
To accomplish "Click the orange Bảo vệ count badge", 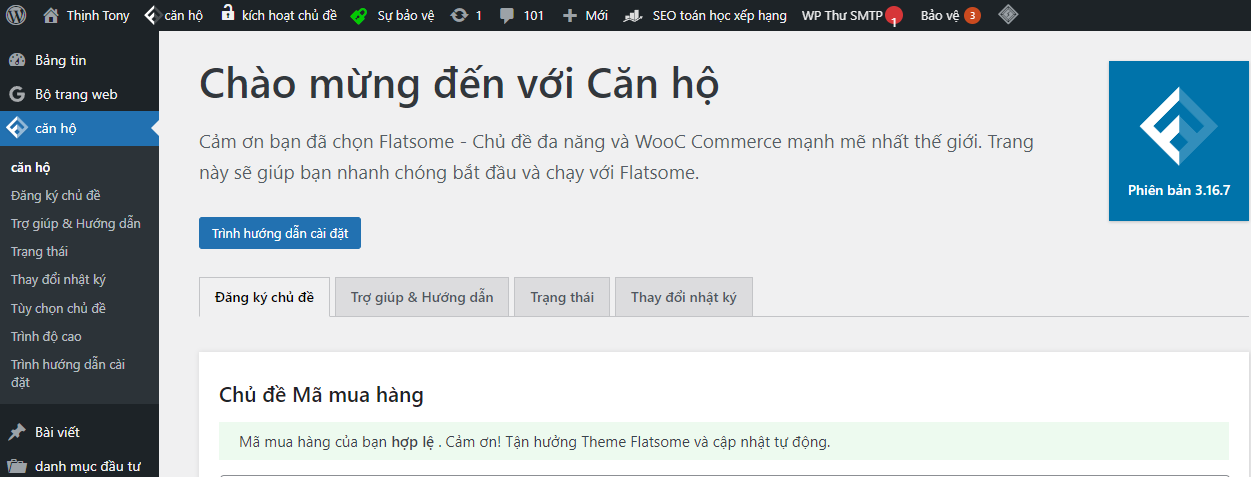I will (x=972, y=15).
